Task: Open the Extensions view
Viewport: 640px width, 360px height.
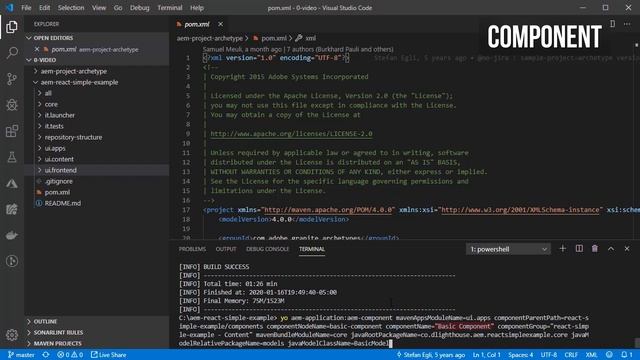Action: pyautogui.click(x=12, y=131)
